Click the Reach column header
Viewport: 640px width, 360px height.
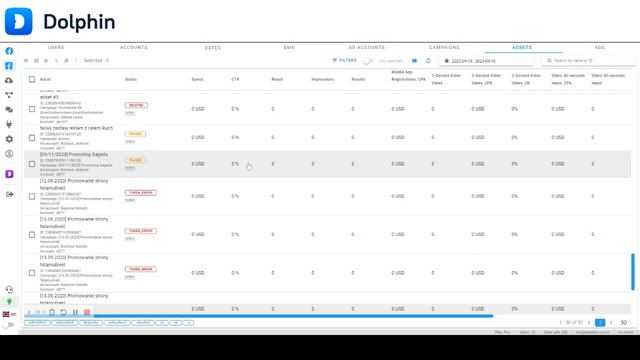pos(277,79)
